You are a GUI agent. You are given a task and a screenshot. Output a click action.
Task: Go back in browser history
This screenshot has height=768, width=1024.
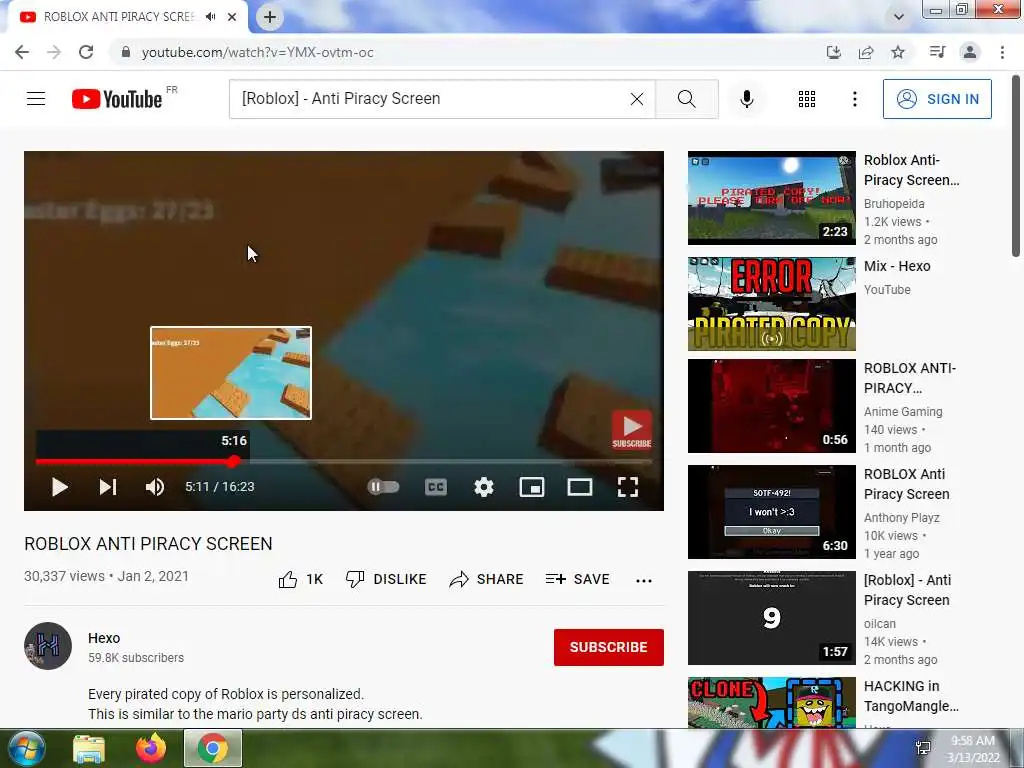(22, 52)
